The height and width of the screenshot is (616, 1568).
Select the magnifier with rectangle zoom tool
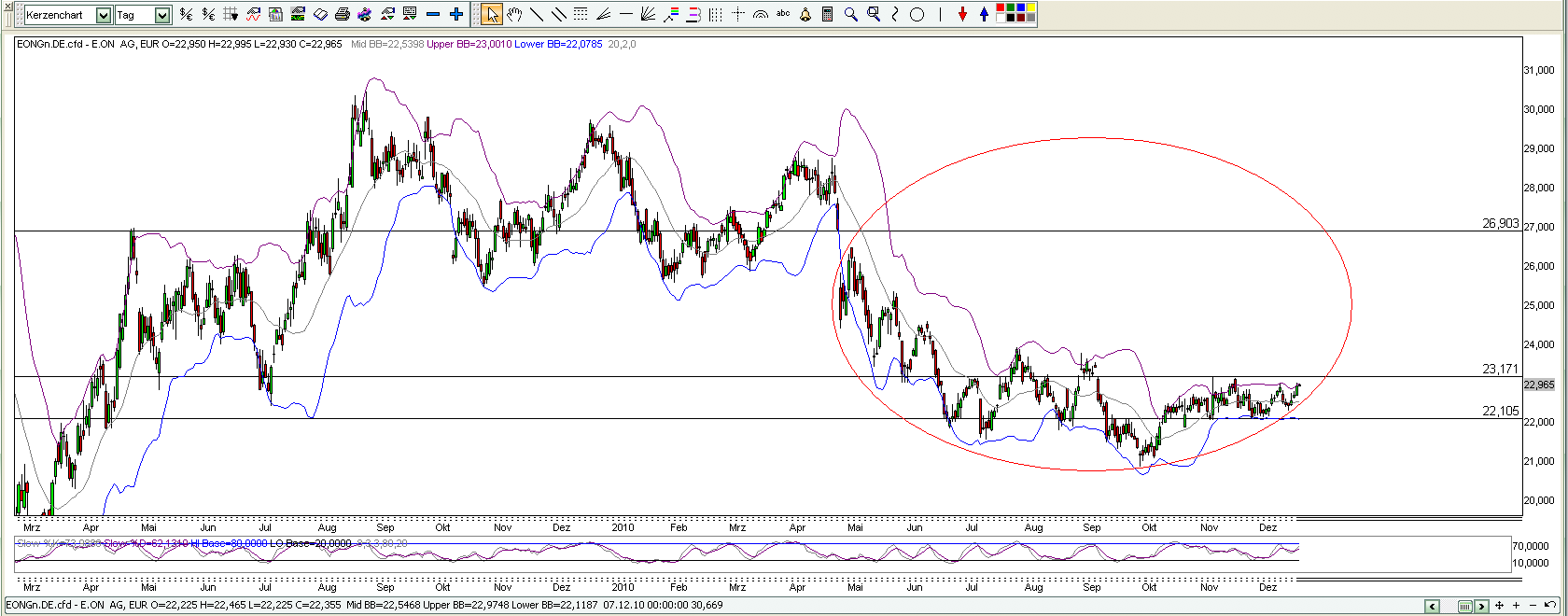[x=874, y=14]
